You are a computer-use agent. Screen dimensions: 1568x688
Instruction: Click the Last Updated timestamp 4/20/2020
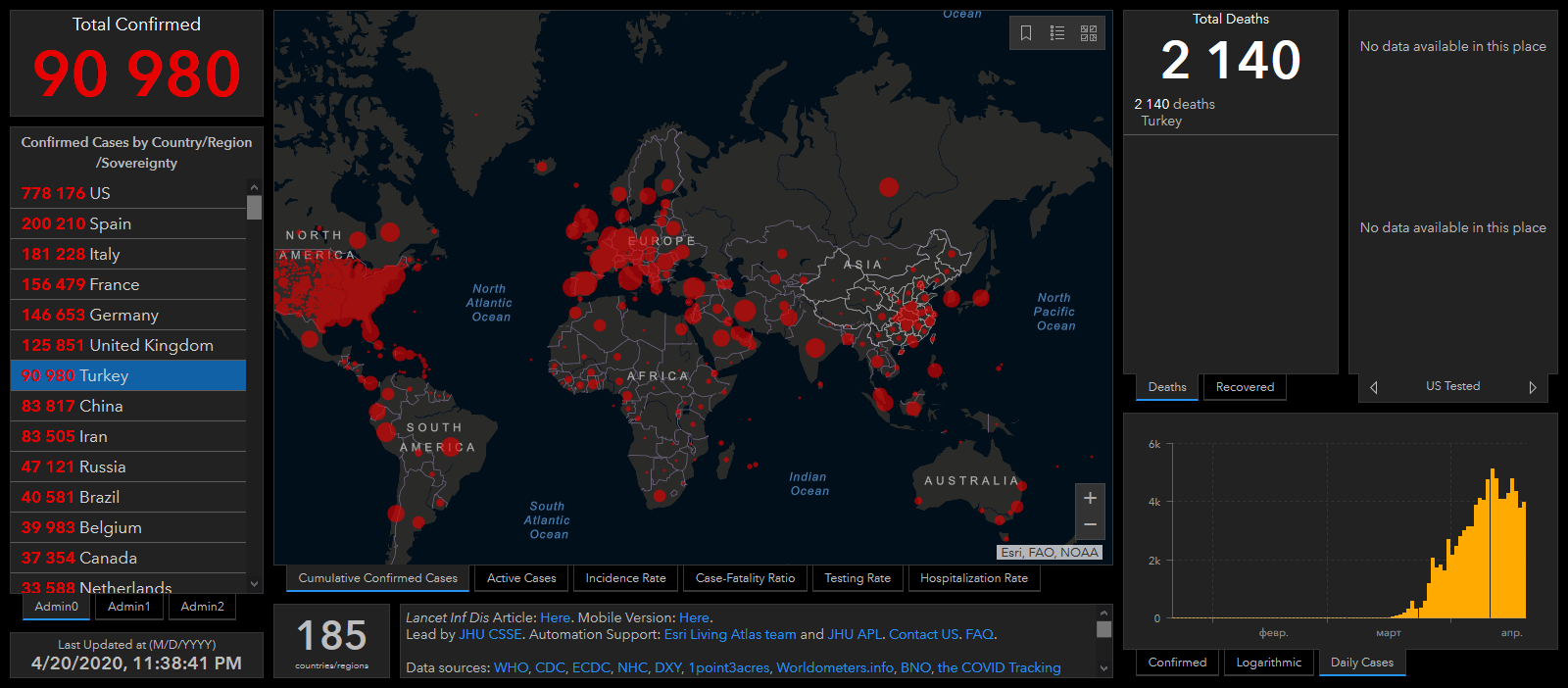point(136,663)
